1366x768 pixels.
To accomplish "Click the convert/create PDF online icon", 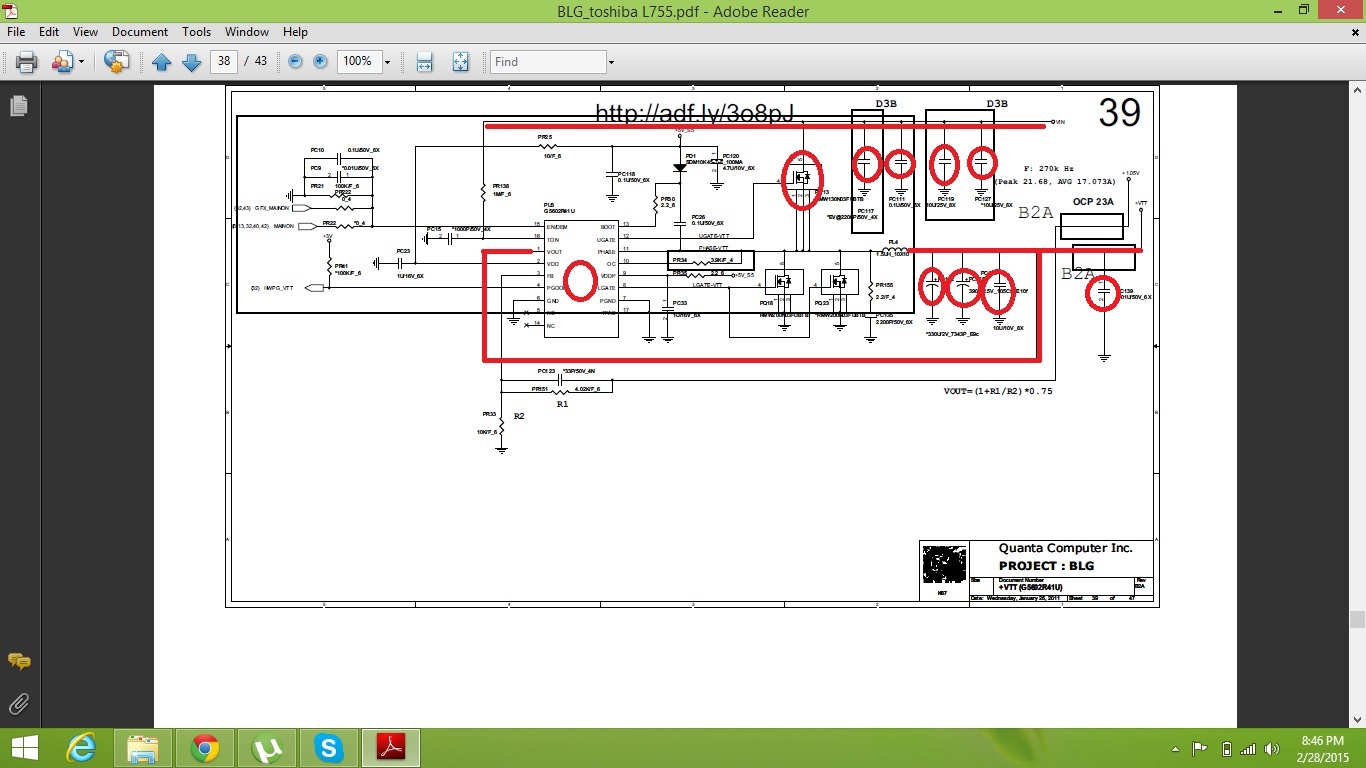I will tap(116, 62).
